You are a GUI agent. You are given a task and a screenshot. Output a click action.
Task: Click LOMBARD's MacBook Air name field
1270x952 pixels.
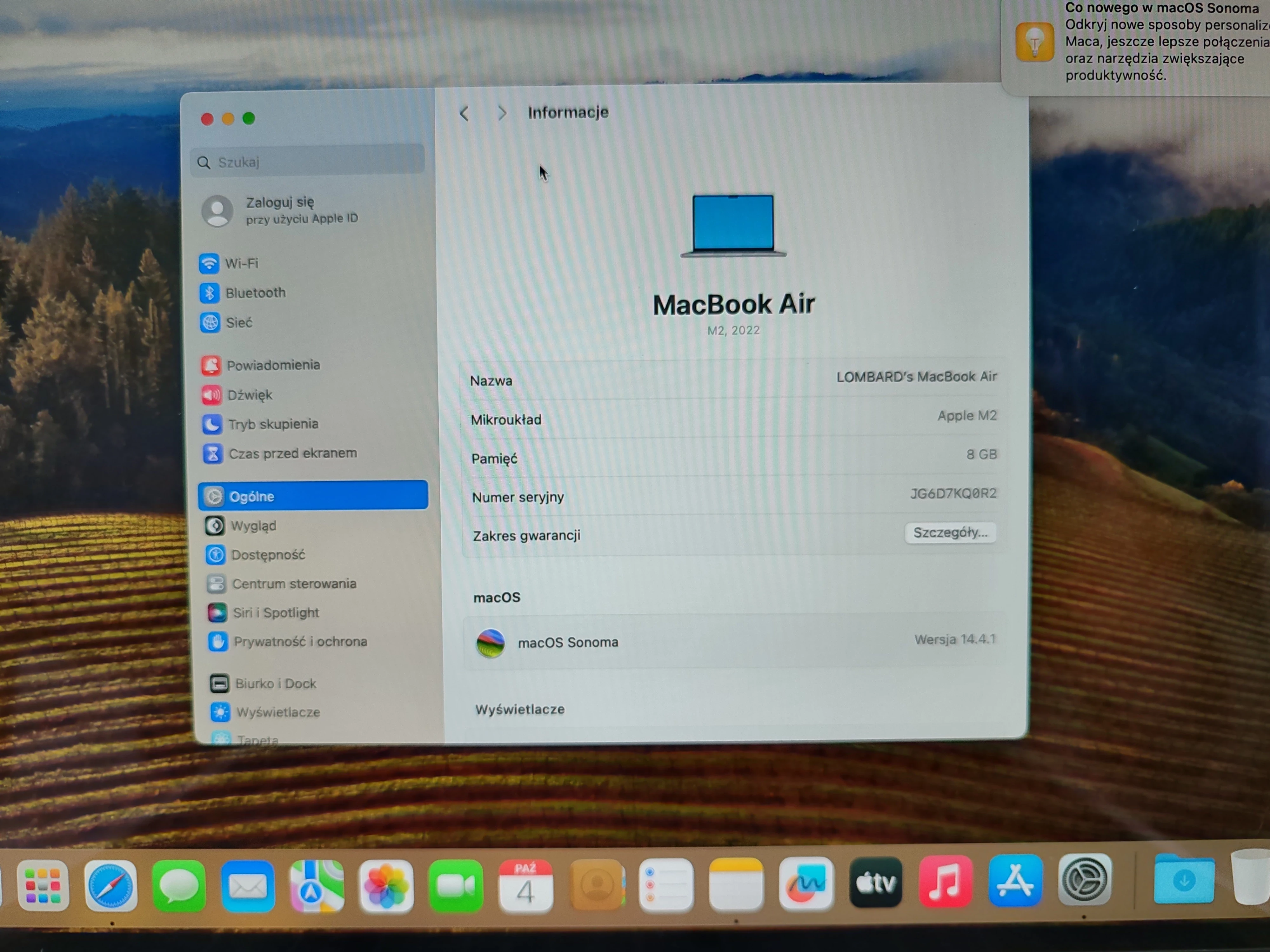click(916, 377)
